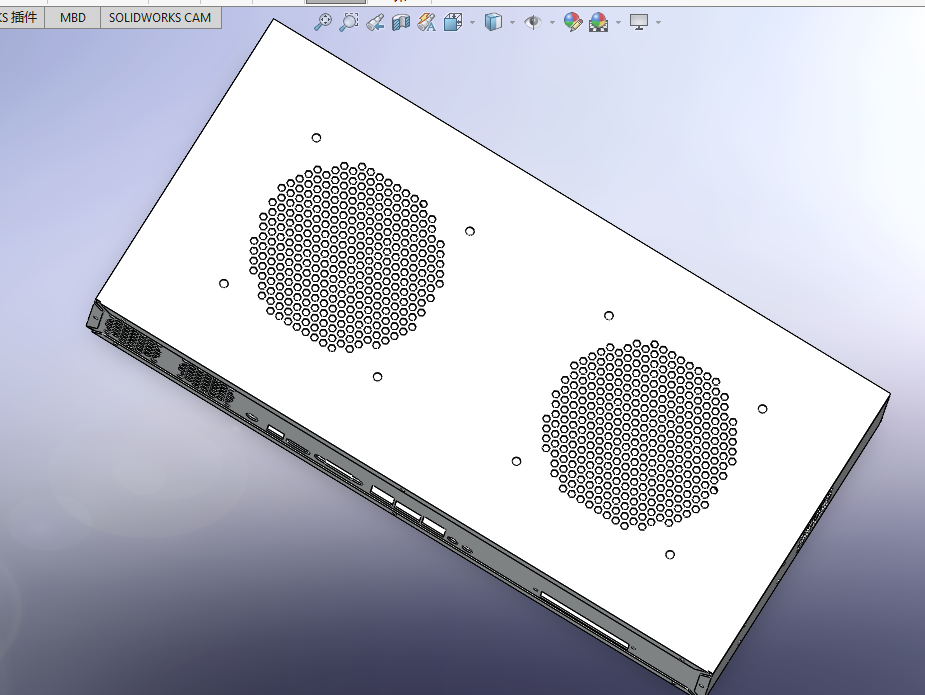Click the View Orientation cube icon
Viewport: 925px width, 695px height.
pos(453,22)
